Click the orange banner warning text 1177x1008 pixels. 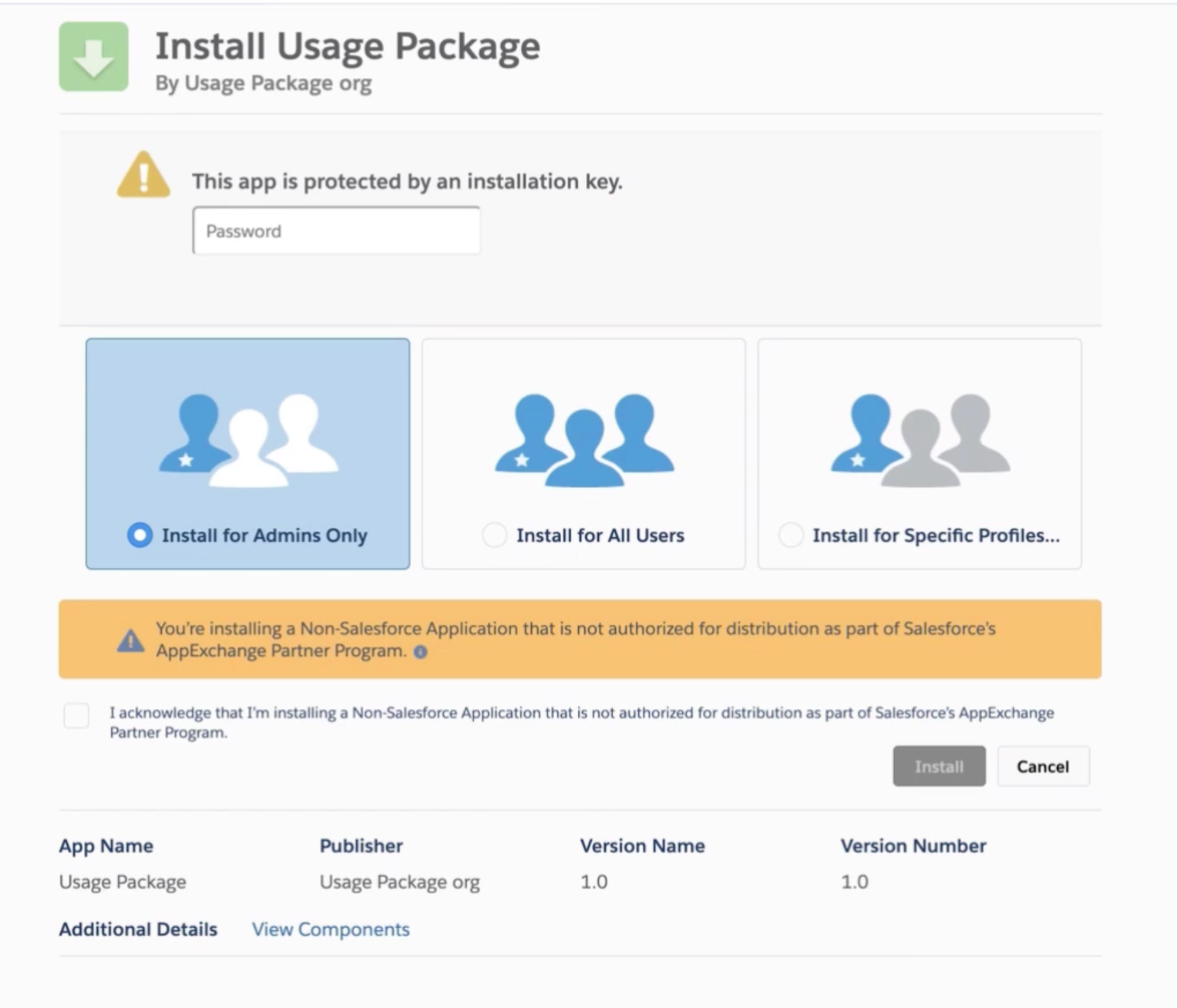(x=576, y=640)
